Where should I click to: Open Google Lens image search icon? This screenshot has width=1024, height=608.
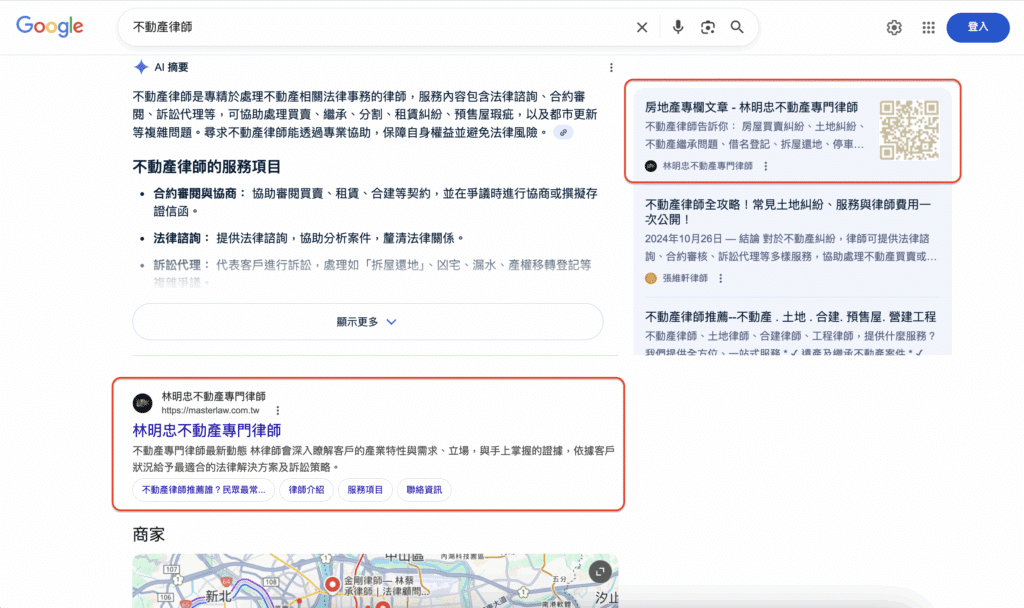708,27
